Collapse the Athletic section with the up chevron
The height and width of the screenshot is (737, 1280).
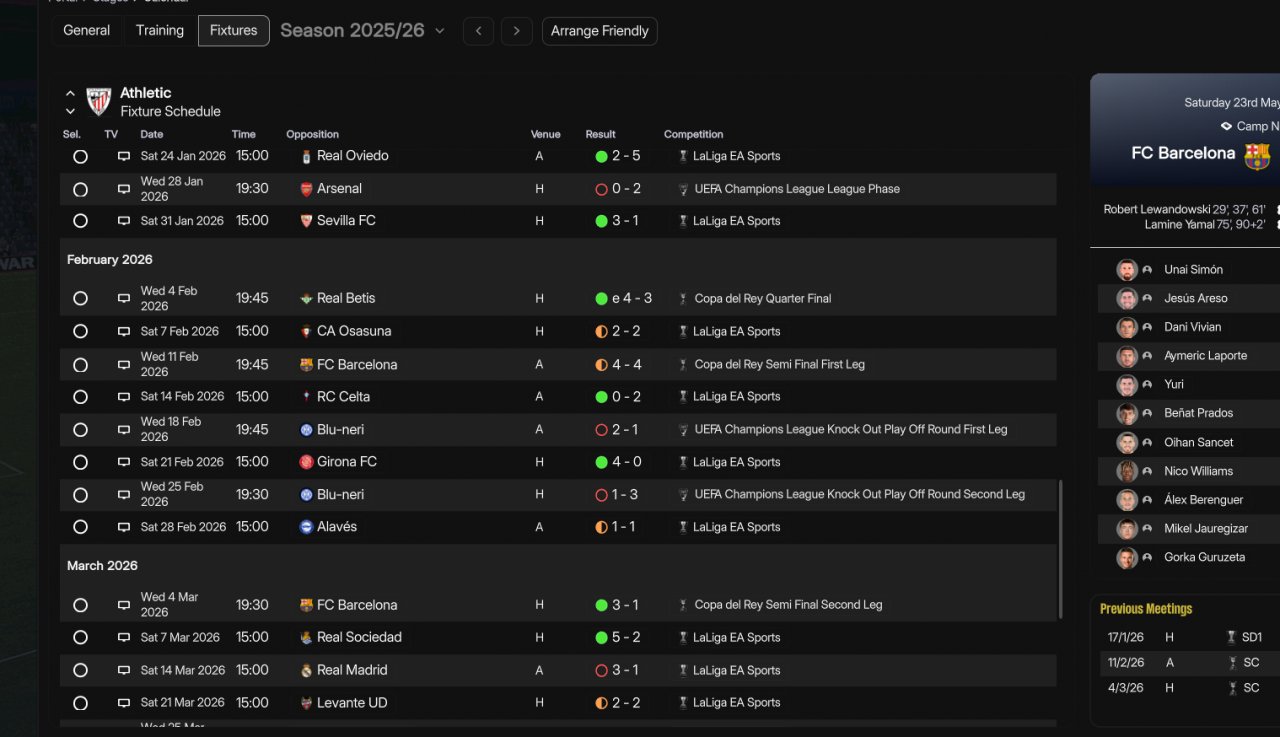pyautogui.click(x=70, y=94)
